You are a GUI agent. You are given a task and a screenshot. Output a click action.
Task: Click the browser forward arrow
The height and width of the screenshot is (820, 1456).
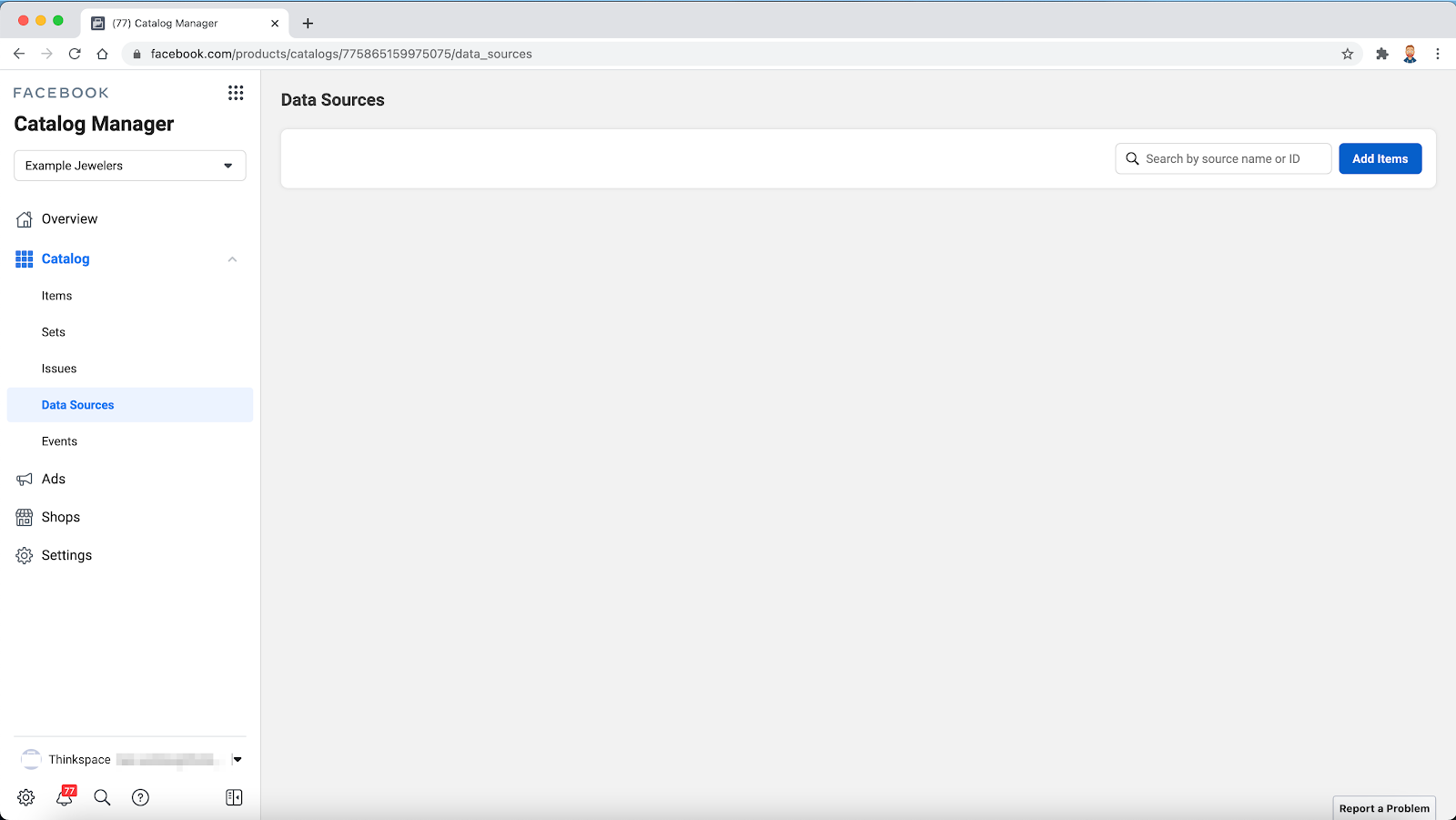(47, 54)
